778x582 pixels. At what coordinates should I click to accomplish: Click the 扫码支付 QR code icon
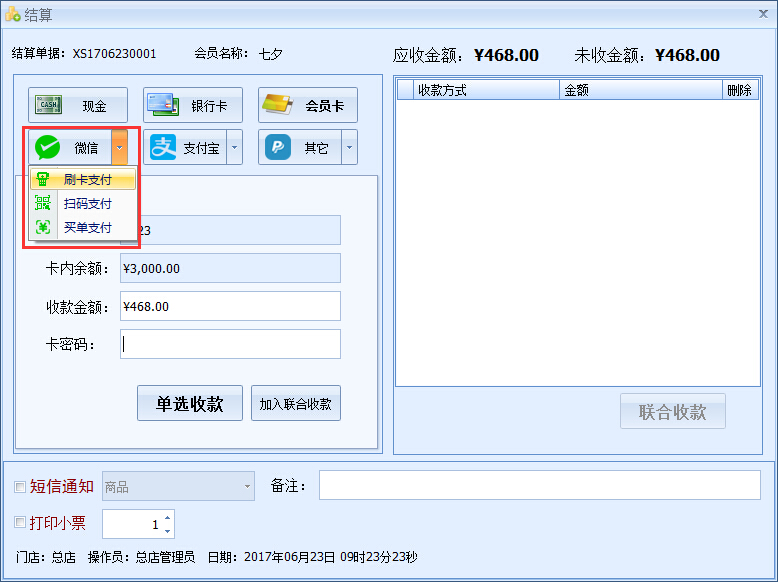click(x=43, y=203)
